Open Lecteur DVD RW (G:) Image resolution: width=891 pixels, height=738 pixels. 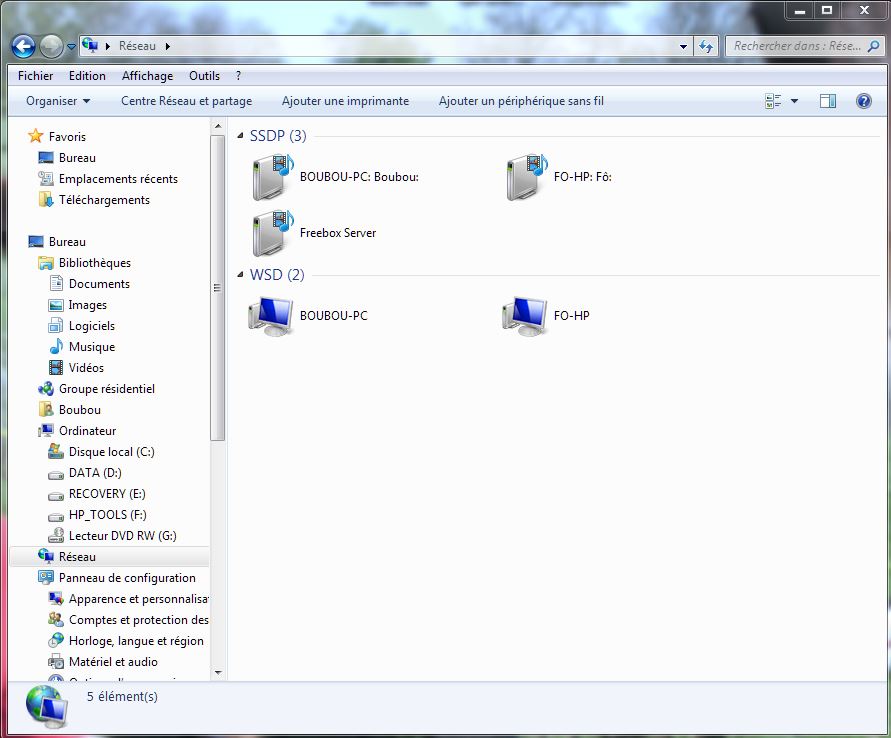pos(113,536)
